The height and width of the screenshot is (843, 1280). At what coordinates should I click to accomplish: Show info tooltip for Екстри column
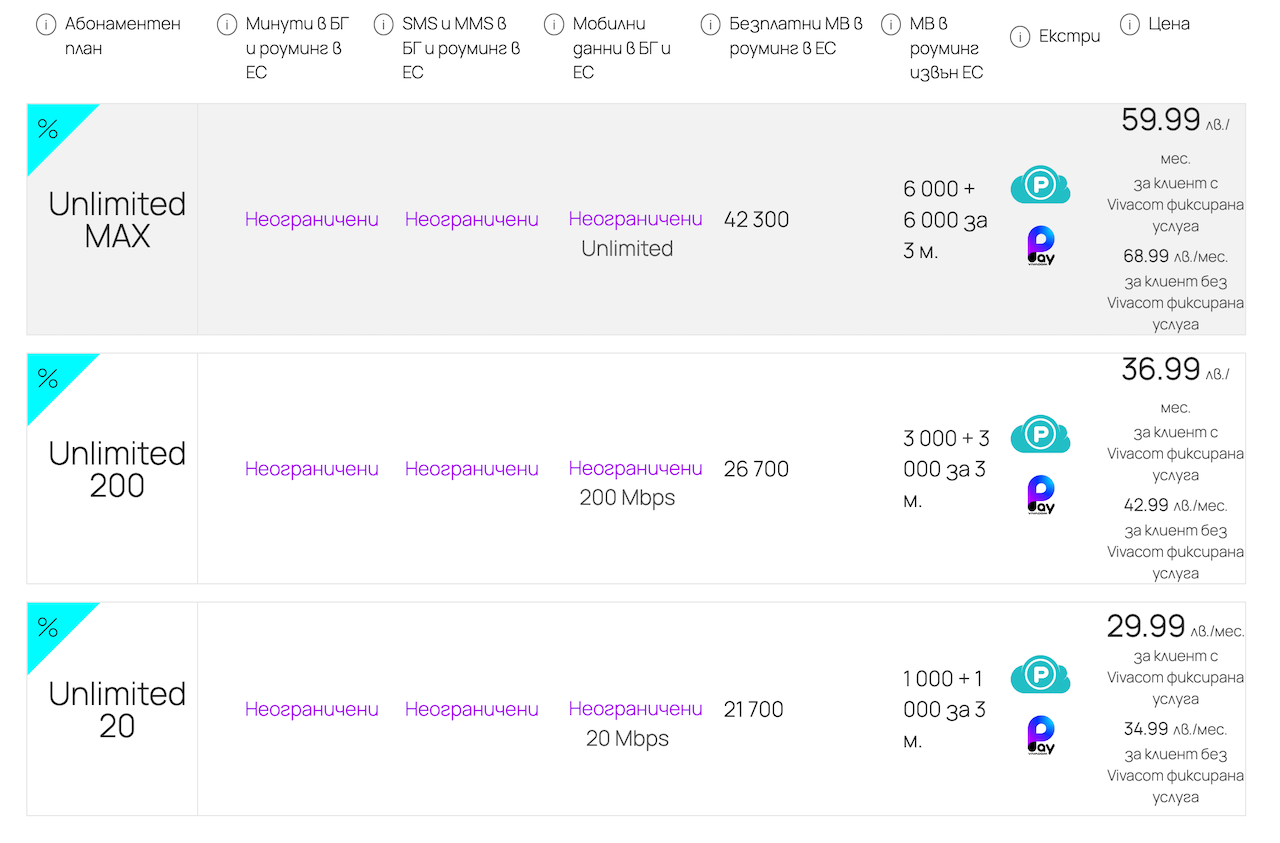[x=1020, y=37]
